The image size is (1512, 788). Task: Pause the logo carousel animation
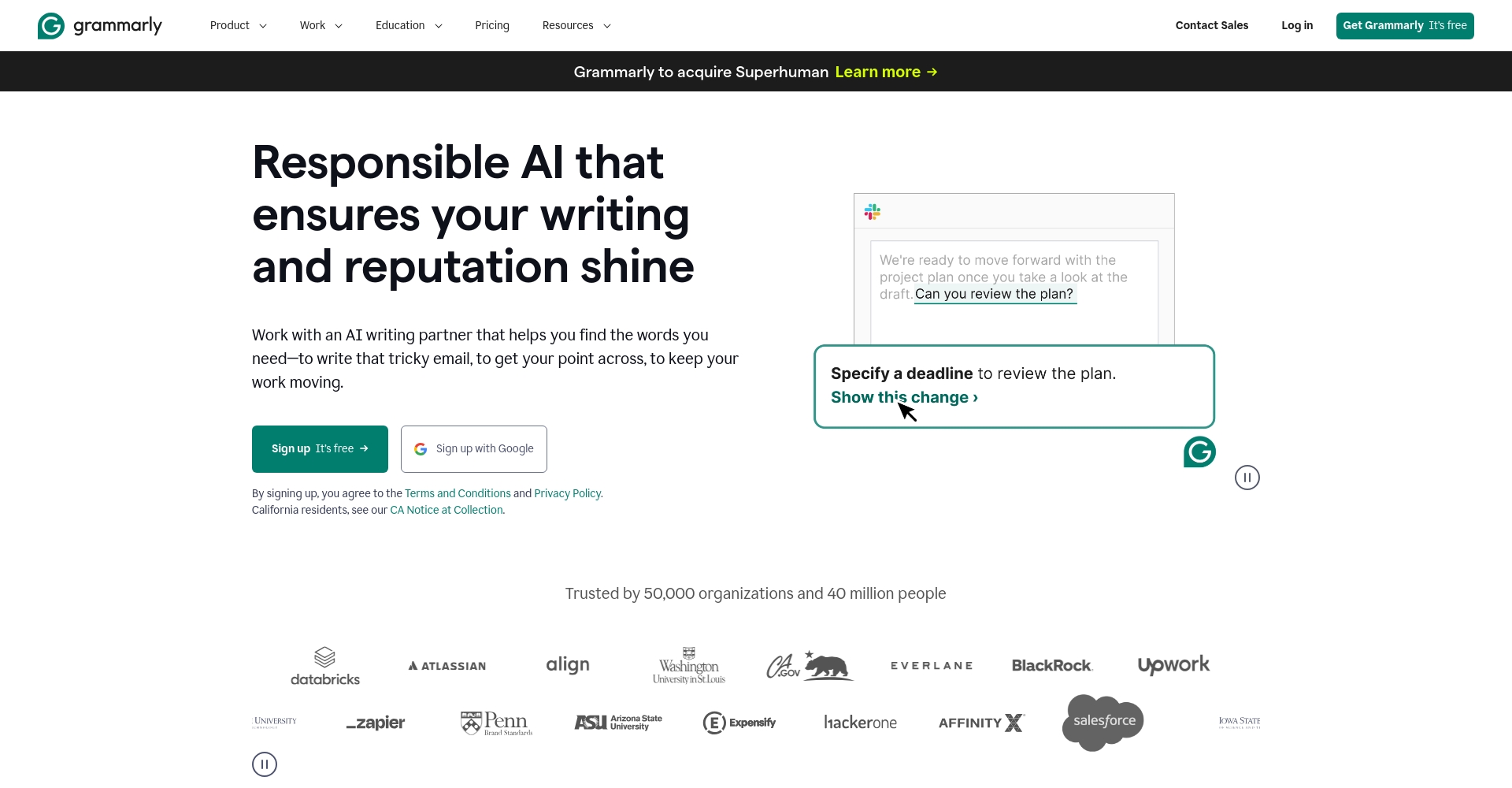tap(265, 764)
